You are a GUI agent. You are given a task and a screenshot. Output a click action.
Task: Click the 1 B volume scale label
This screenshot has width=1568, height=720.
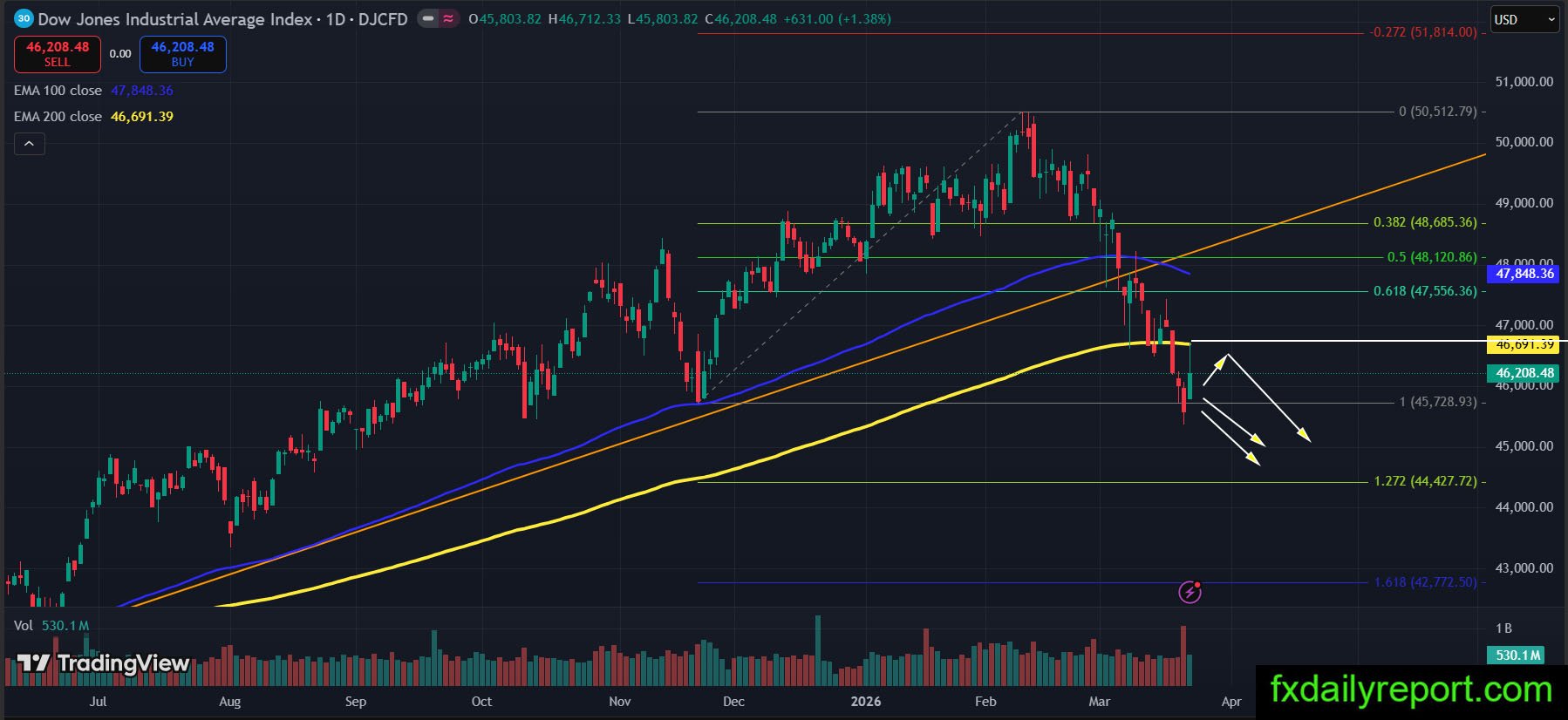(1503, 628)
